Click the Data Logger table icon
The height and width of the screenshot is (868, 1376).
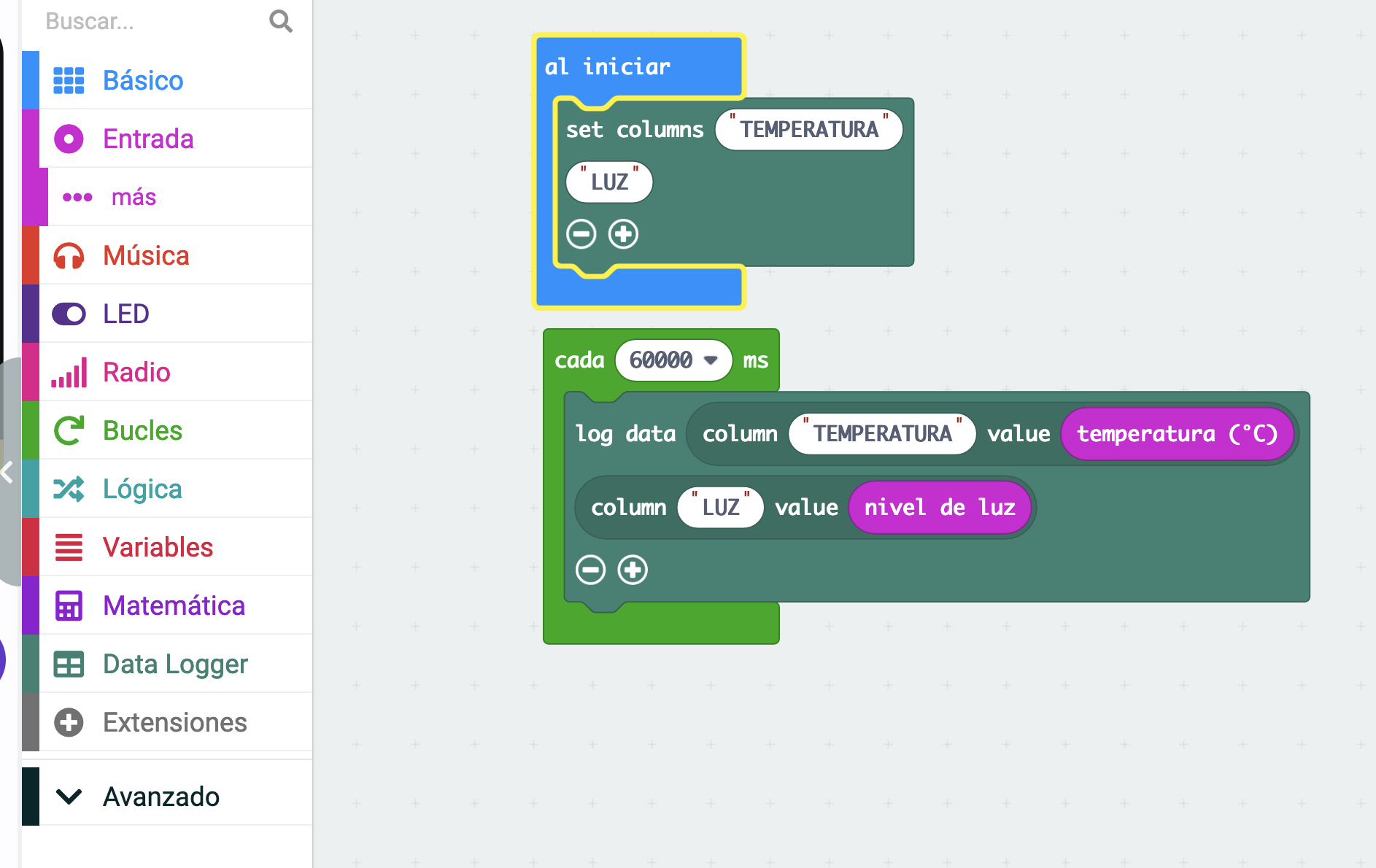pyautogui.click(x=69, y=664)
